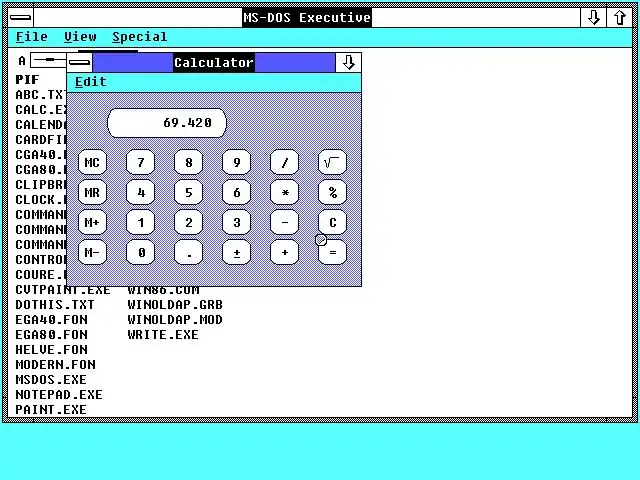Image resolution: width=640 pixels, height=480 pixels.
Task: Minimize Calculator with its down arrow
Action: click(348, 62)
